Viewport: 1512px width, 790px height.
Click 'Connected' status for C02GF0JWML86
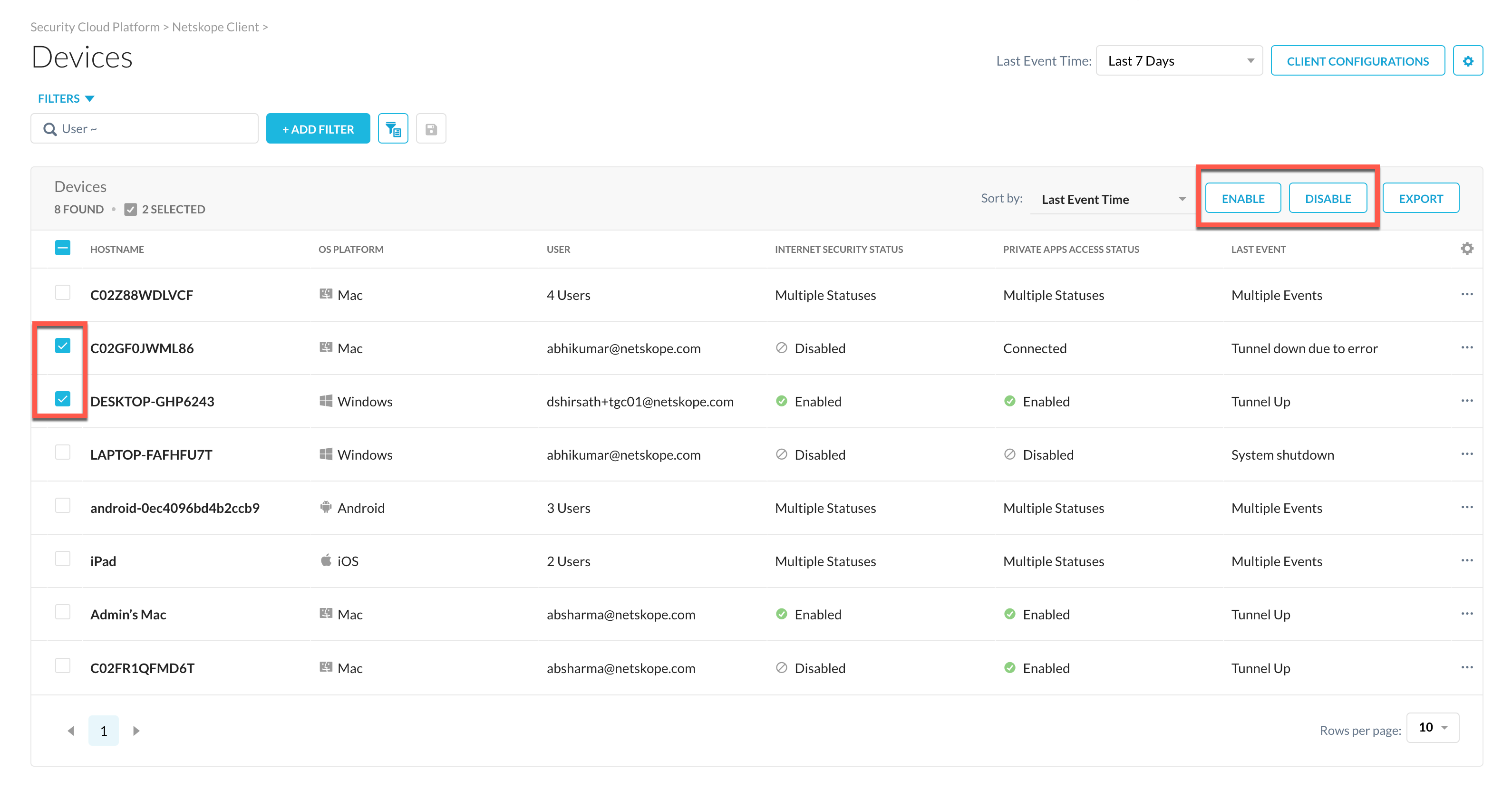click(x=1034, y=348)
